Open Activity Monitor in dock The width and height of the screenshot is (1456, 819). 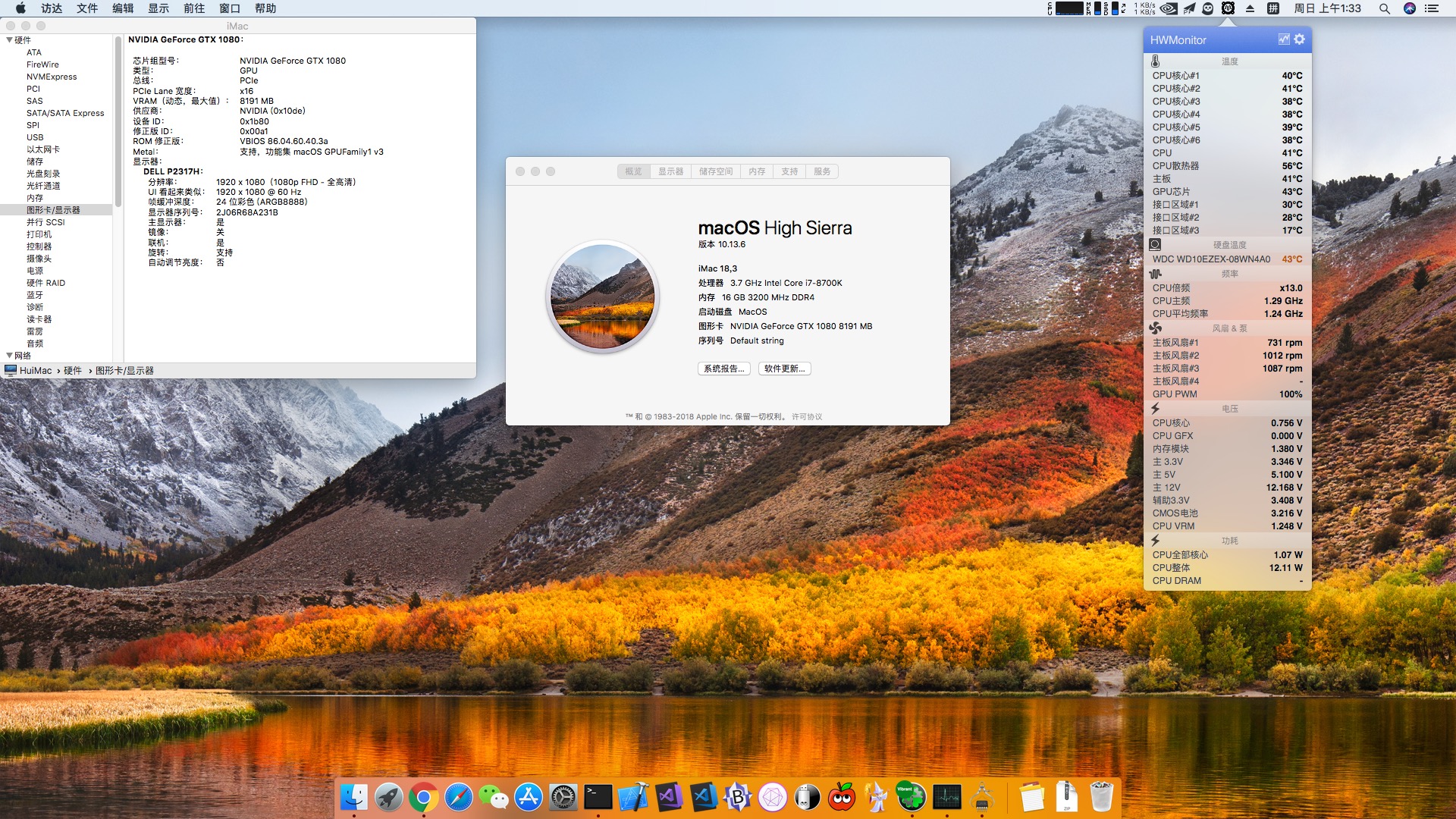pos(946,796)
